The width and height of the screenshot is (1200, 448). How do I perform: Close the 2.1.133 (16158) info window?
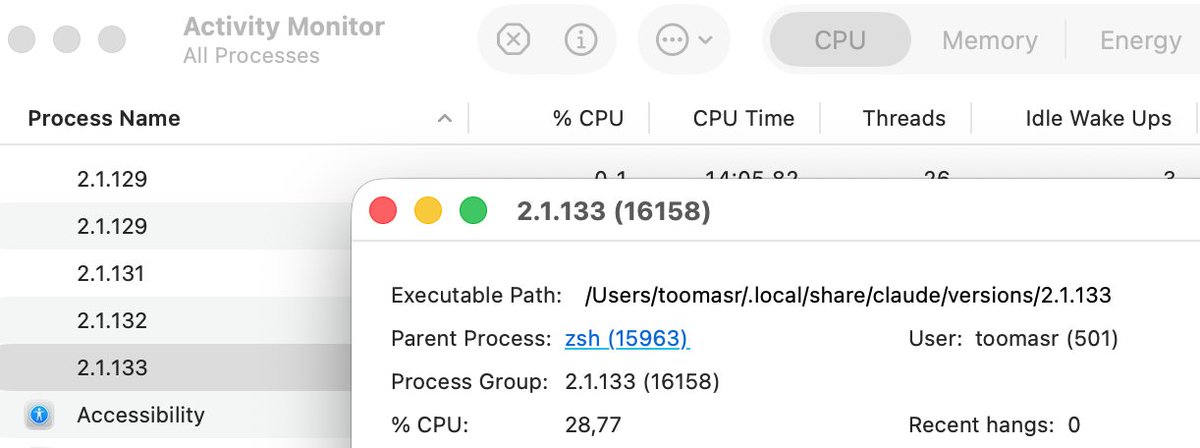coord(383,211)
